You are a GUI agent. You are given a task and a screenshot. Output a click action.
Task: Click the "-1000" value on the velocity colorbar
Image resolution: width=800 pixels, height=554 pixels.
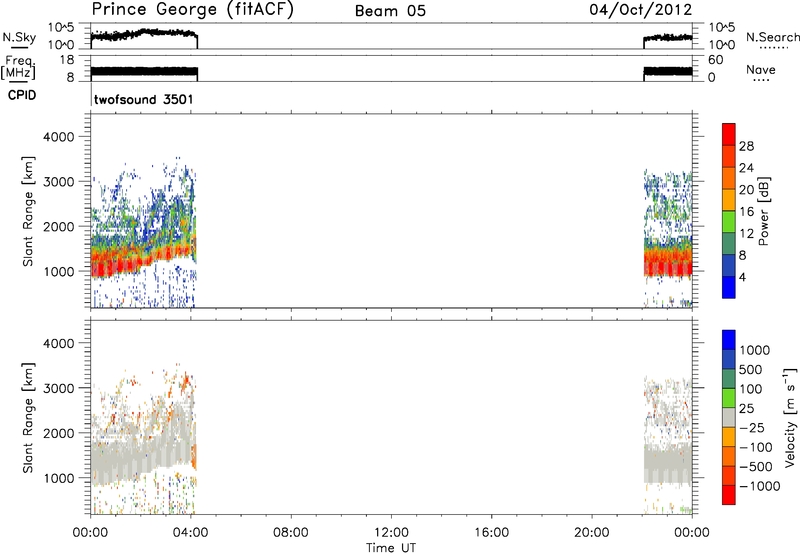click(x=760, y=486)
